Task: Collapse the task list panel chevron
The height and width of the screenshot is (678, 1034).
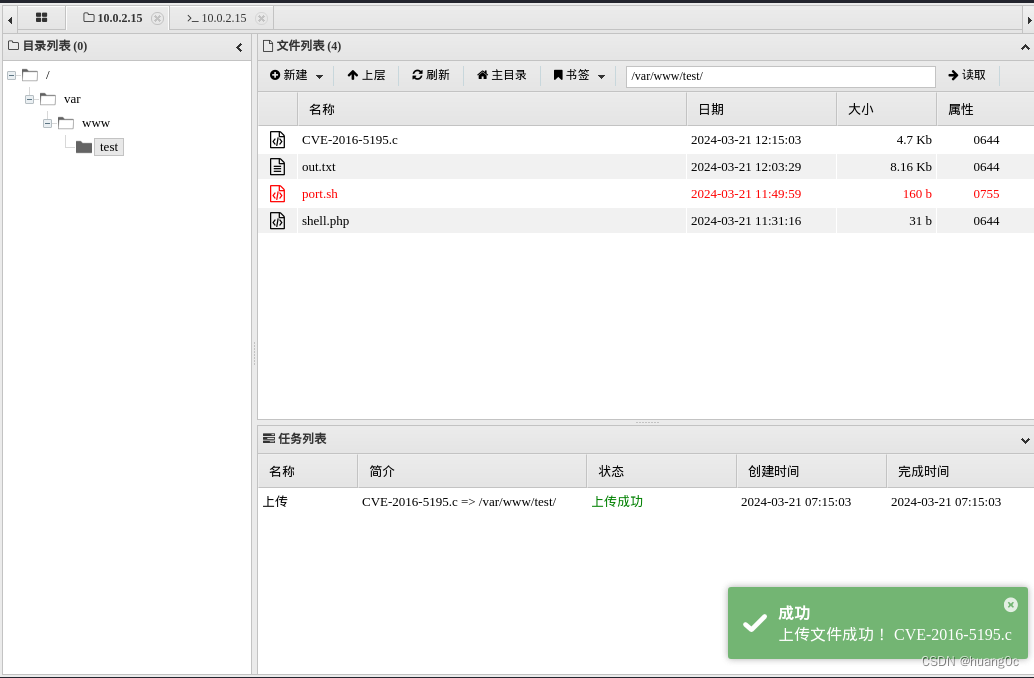Action: 1025,441
